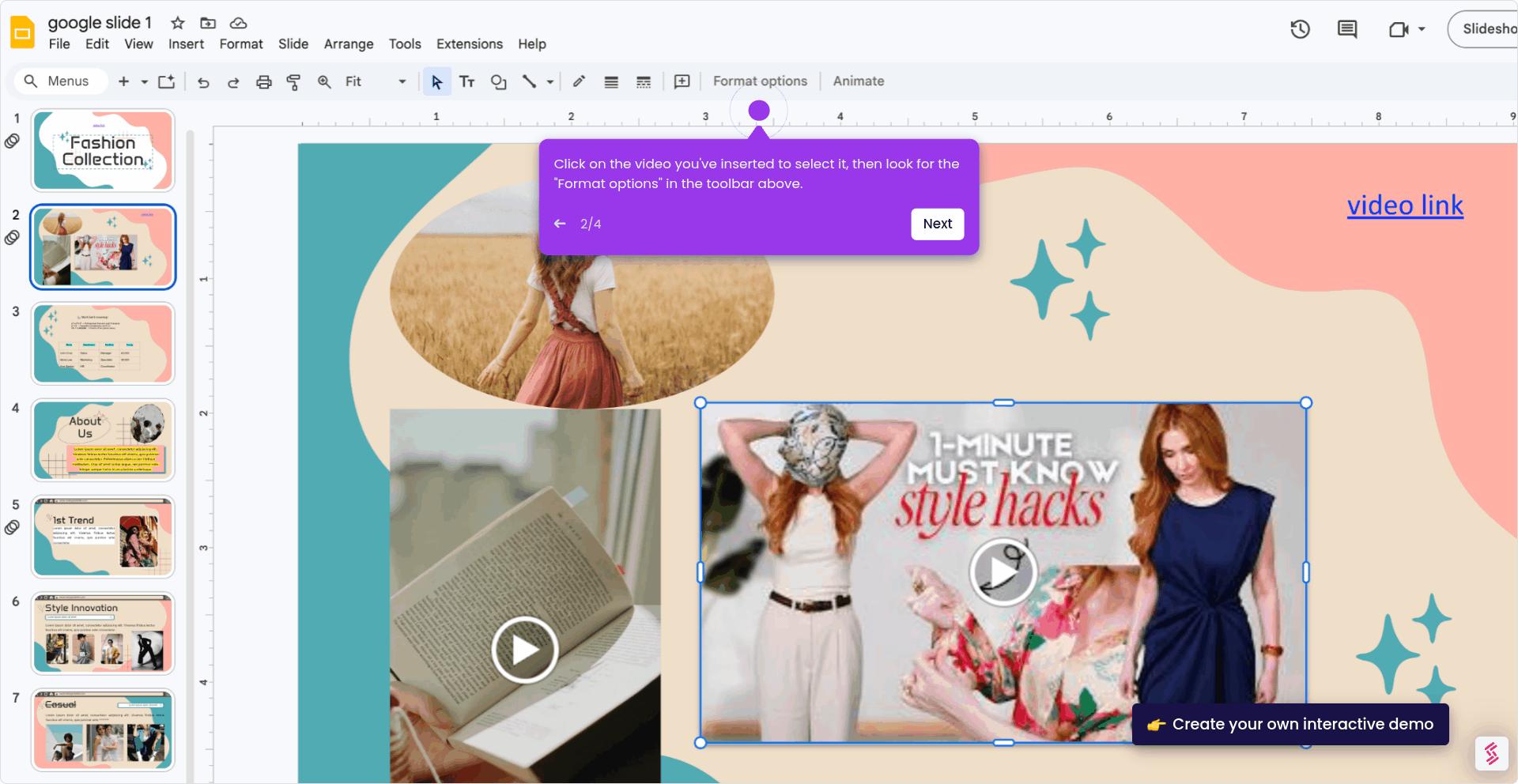1518x784 pixels.
Task: Choose the Select arrow tool
Action: pyautogui.click(x=436, y=81)
